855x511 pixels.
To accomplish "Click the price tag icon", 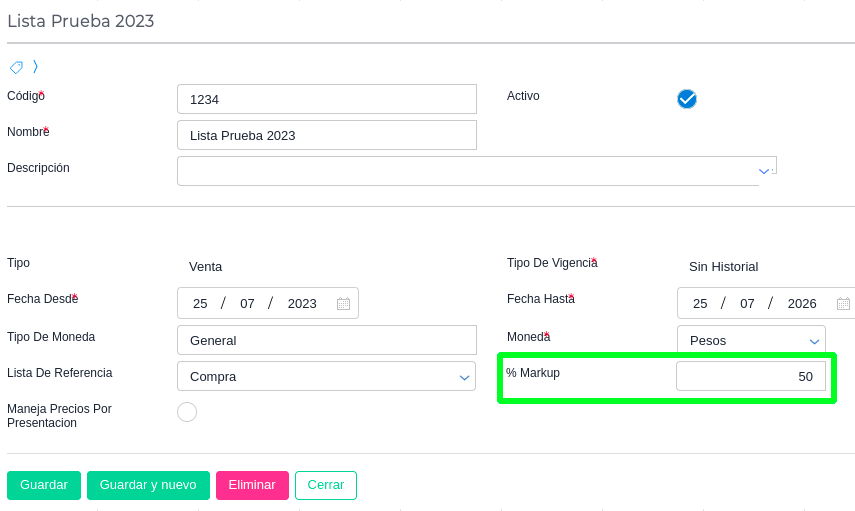I will click(16, 67).
